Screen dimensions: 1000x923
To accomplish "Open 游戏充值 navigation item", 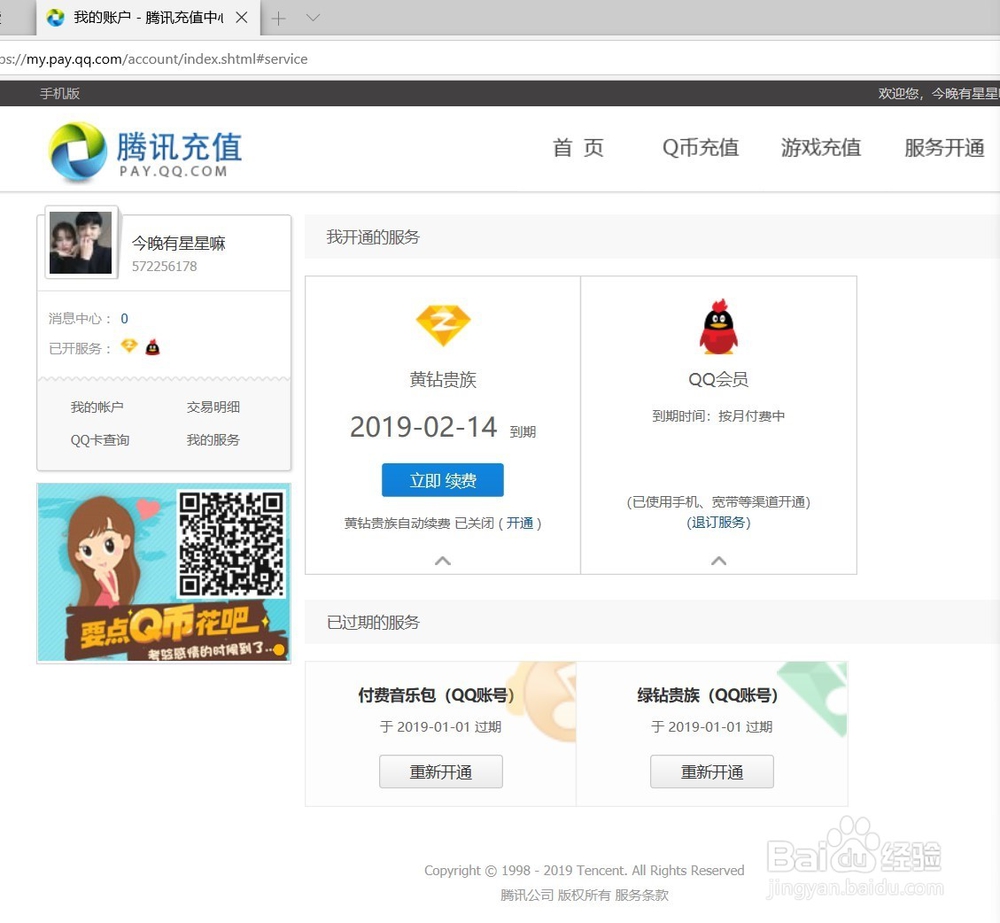I will 821,147.
